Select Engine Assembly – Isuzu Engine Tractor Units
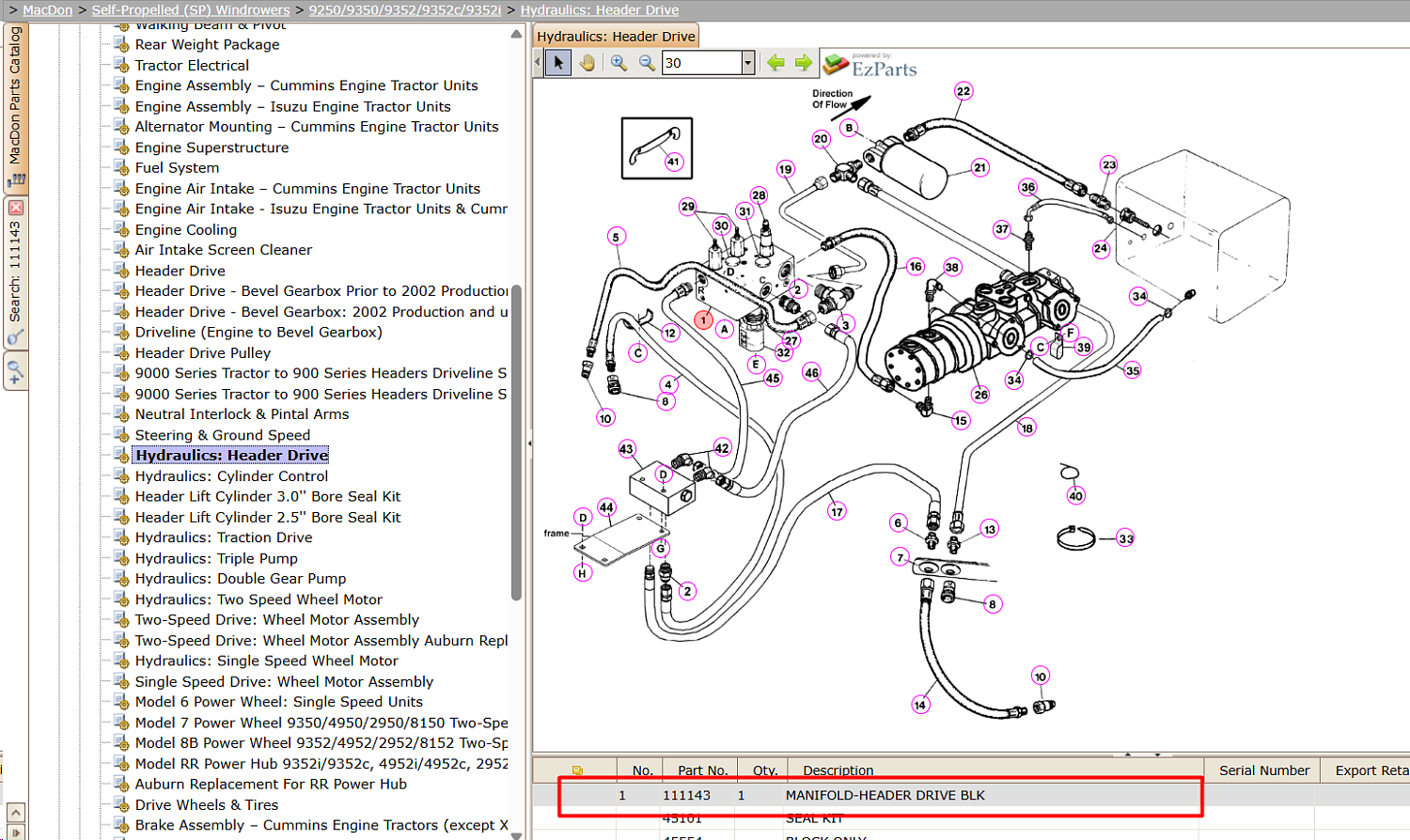The height and width of the screenshot is (840, 1410). coord(293,106)
